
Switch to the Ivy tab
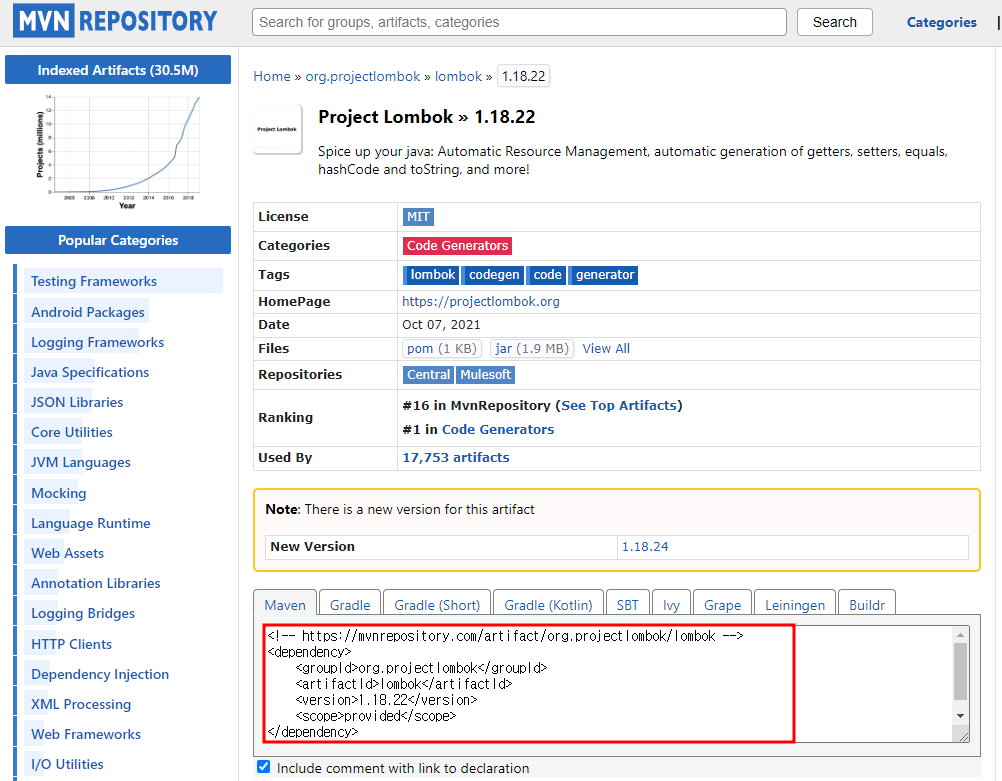pyautogui.click(x=671, y=605)
